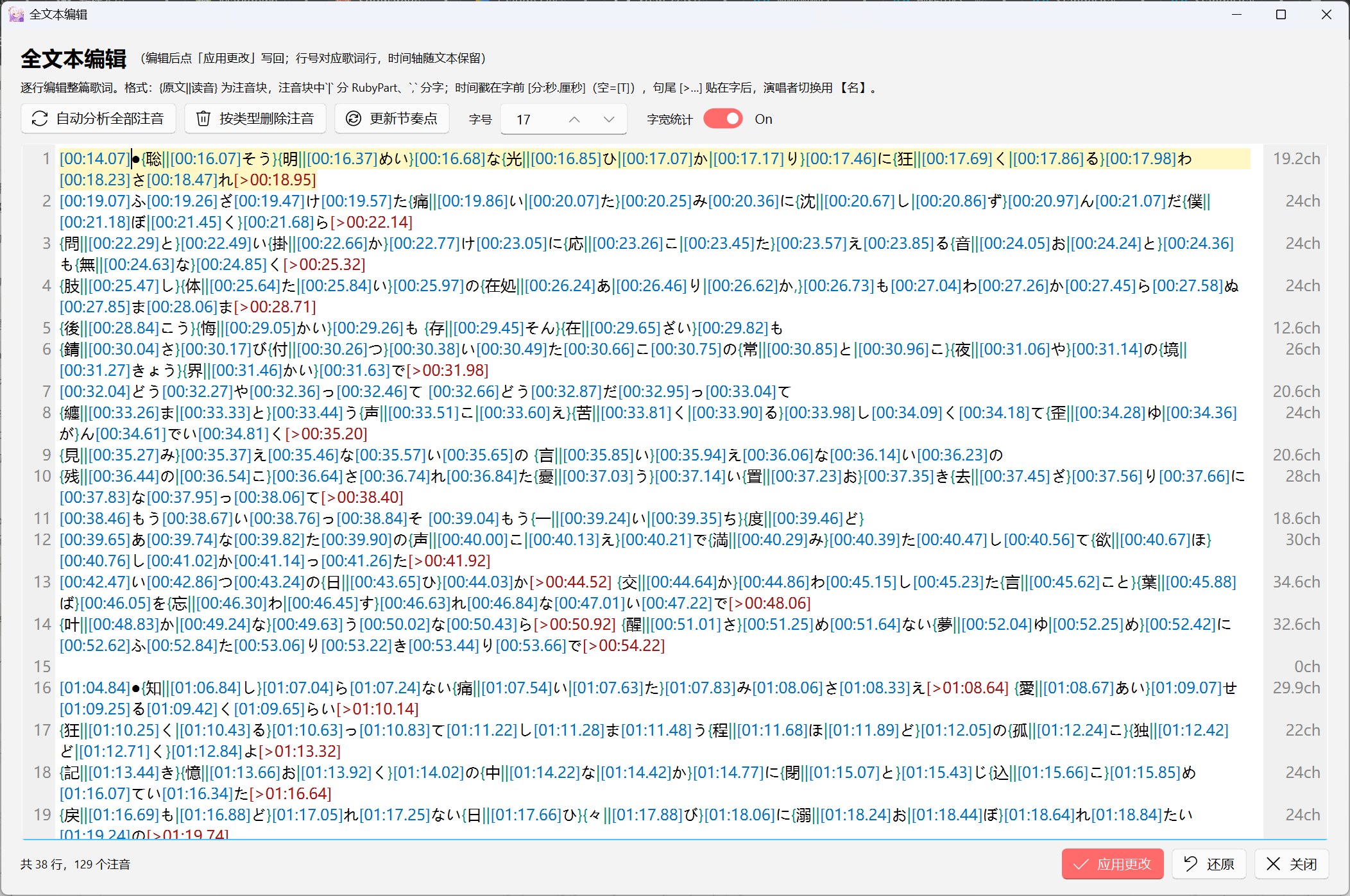Click timestamp [01:04.84] in line 16
This screenshot has width=1350, height=896.
coord(95,688)
